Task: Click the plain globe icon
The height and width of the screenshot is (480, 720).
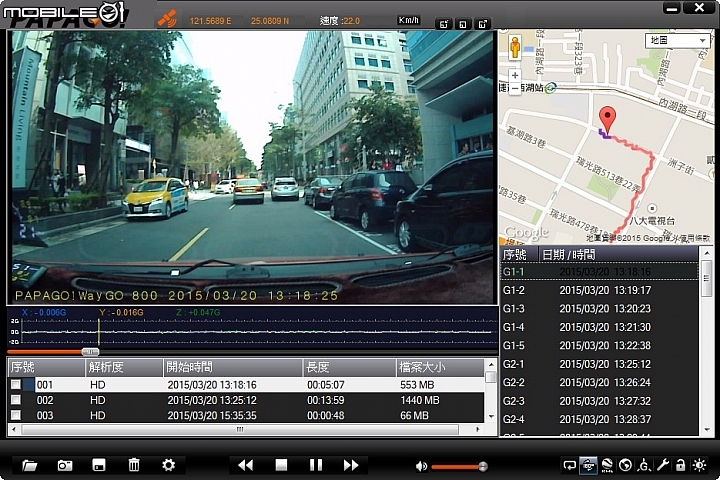Action: (625, 465)
